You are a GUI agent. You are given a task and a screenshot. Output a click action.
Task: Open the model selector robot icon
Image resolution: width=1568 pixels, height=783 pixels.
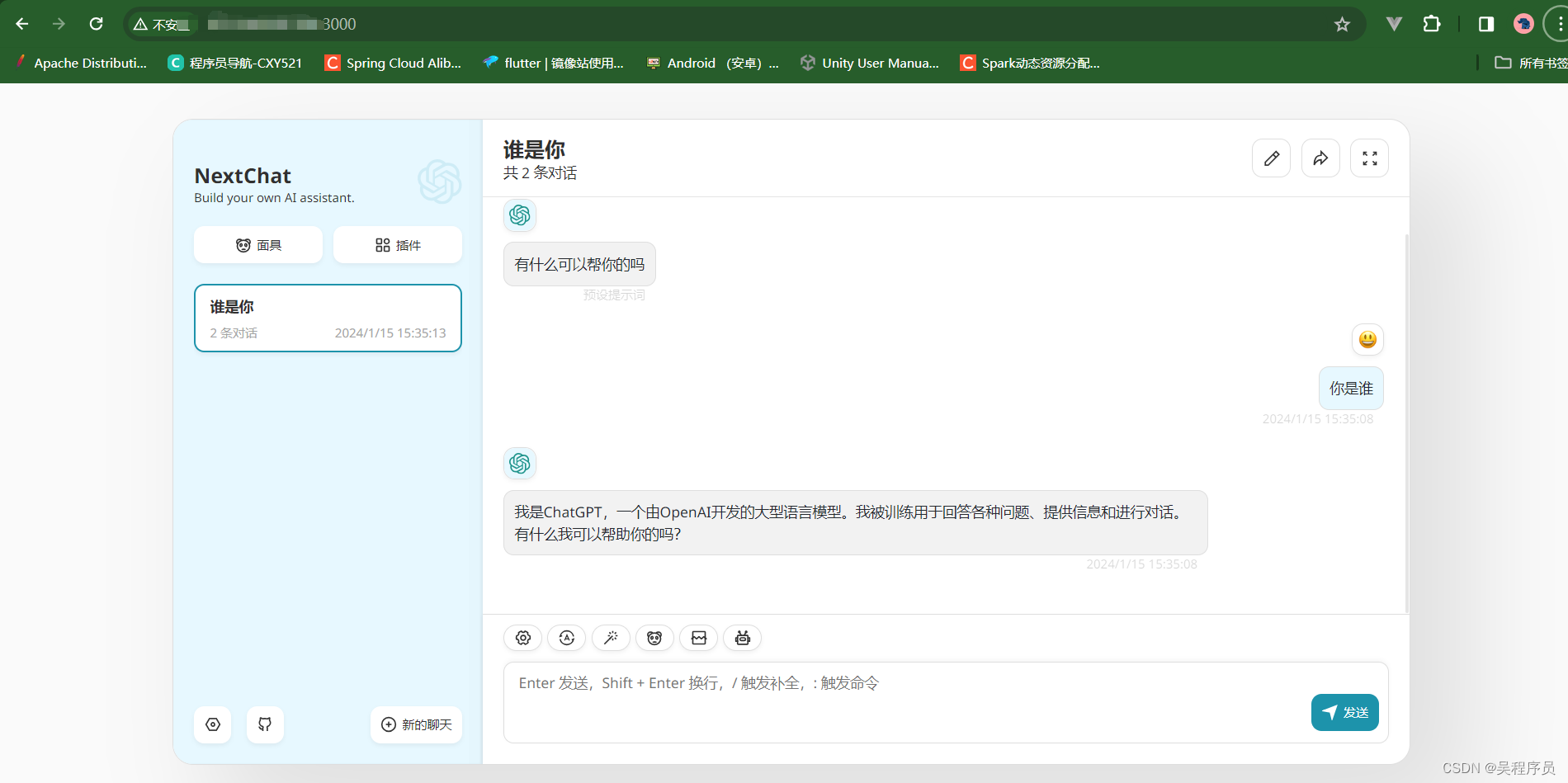pos(742,638)
